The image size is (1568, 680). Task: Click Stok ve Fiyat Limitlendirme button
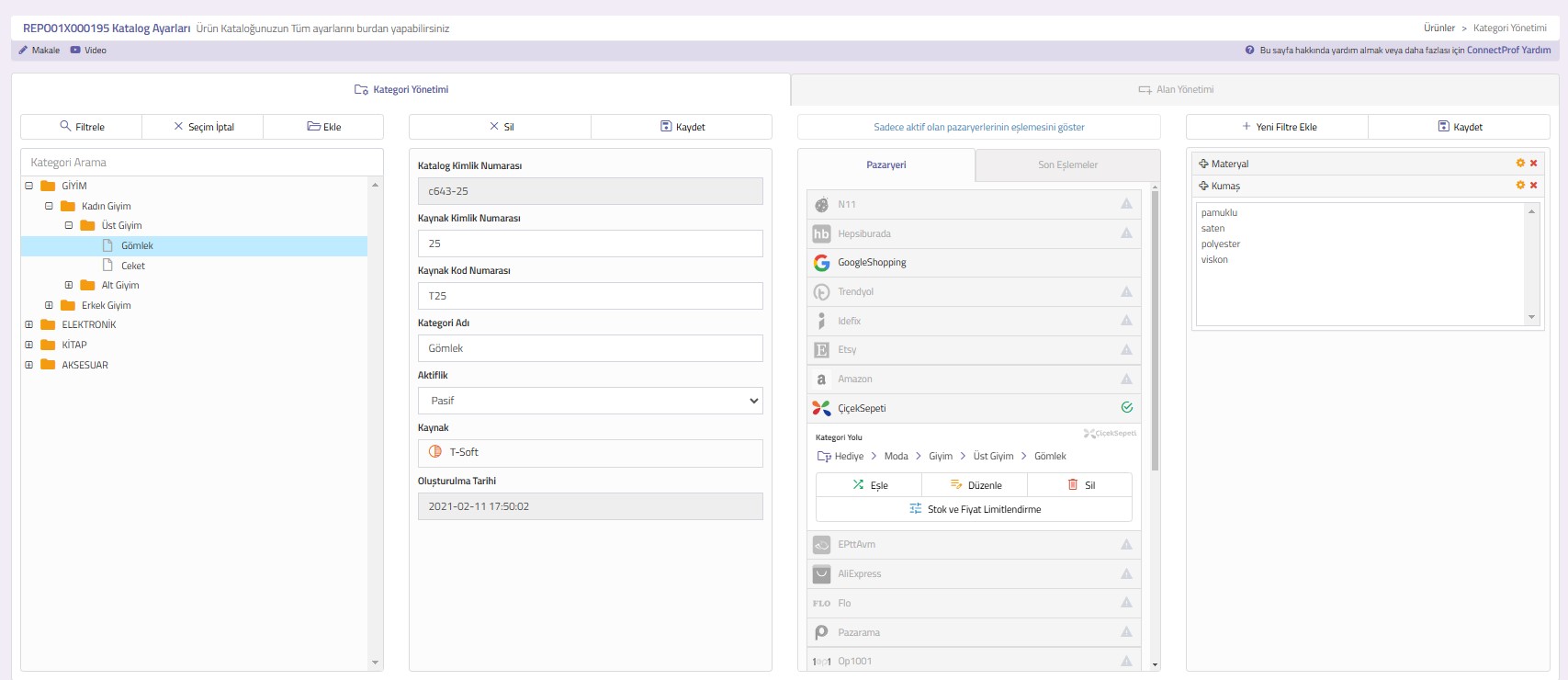[x=974, y=509]
